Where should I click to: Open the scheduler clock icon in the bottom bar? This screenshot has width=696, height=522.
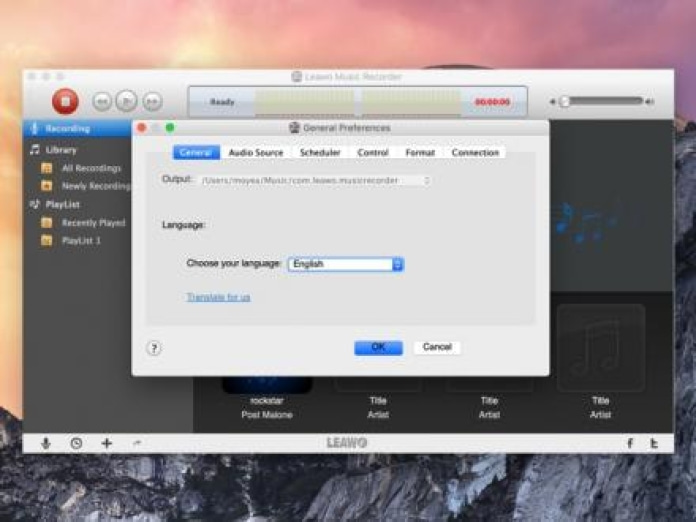pyautogui.click(x=76, y=443)
